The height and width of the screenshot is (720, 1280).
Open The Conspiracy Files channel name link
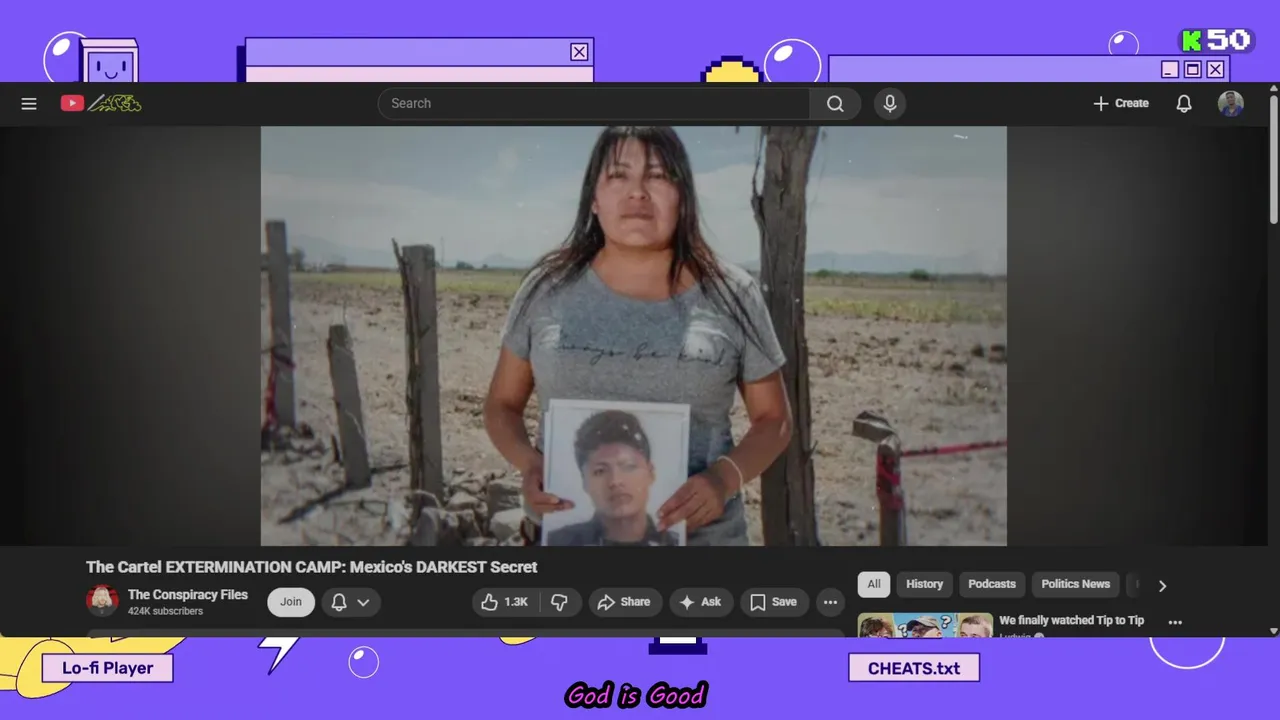(188, 594)
